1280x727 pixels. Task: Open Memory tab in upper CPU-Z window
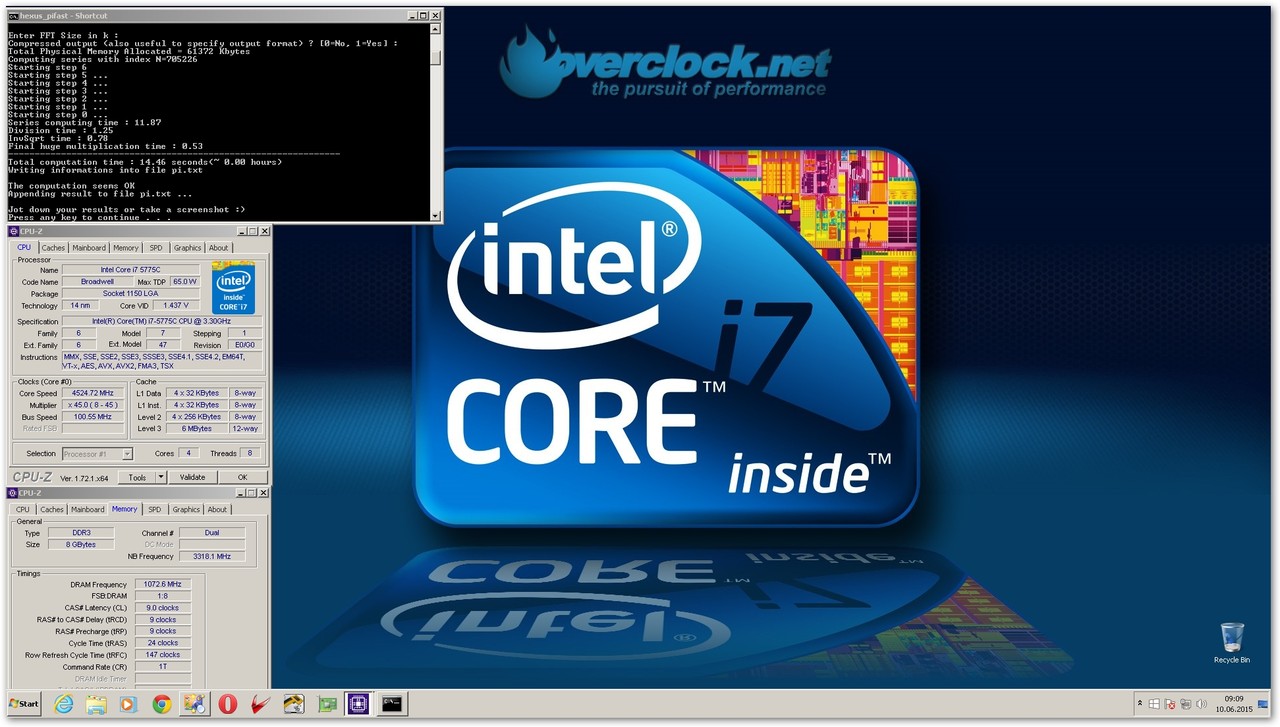[126, 248]
